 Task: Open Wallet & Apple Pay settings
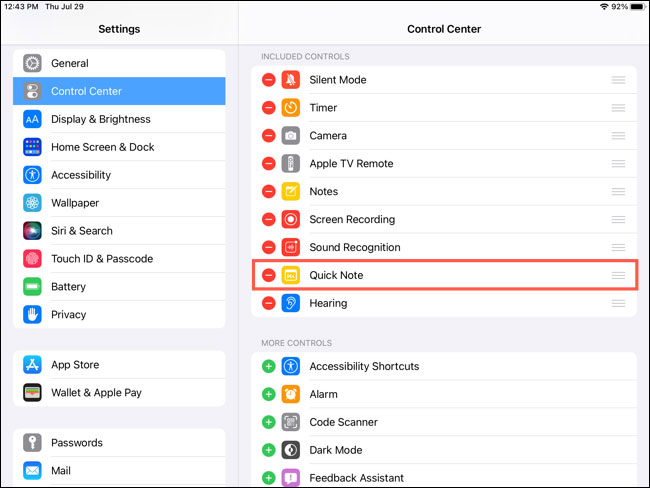96,393
